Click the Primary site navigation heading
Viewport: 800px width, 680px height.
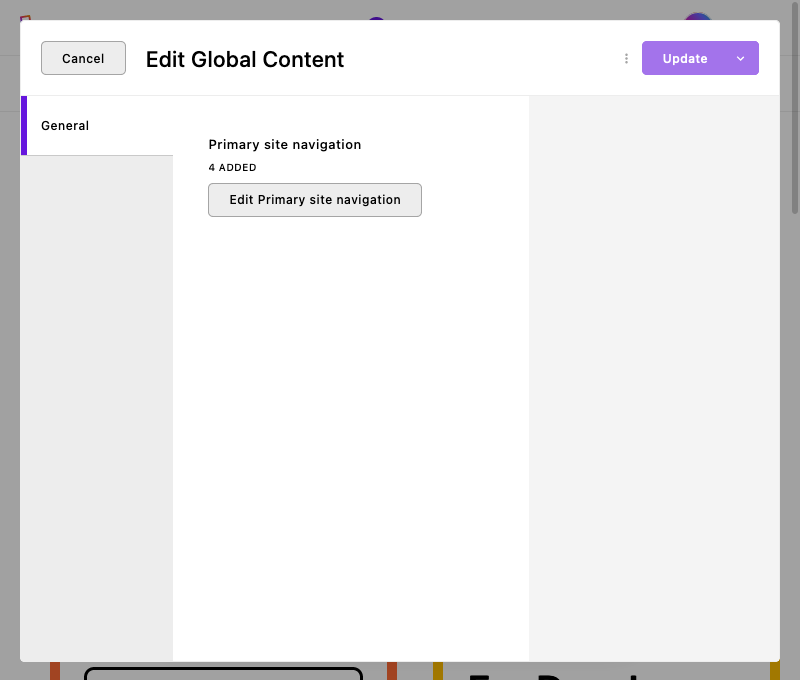(x=284, y=145)
